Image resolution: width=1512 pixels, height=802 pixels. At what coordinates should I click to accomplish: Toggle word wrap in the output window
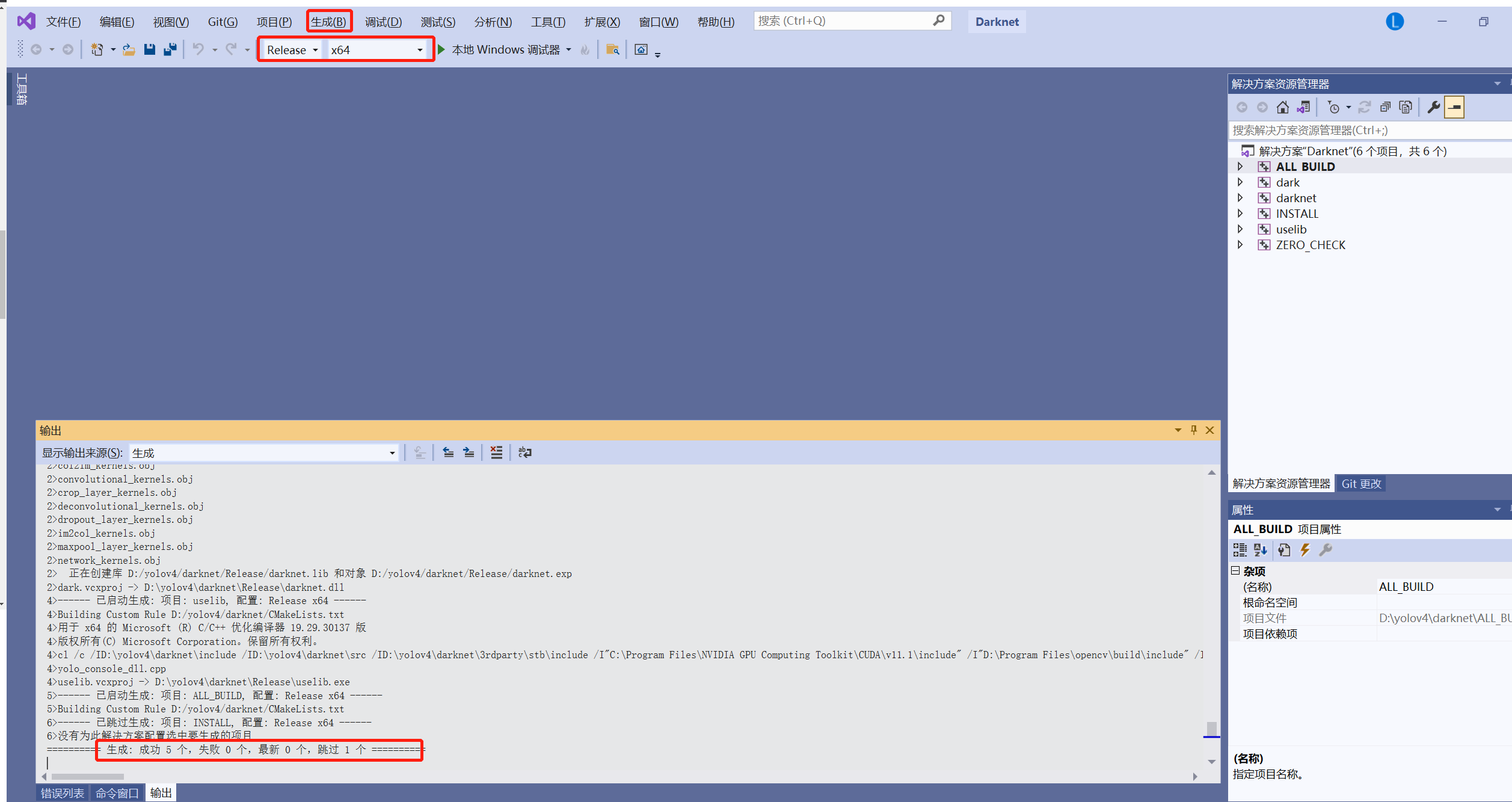(524, 452)
